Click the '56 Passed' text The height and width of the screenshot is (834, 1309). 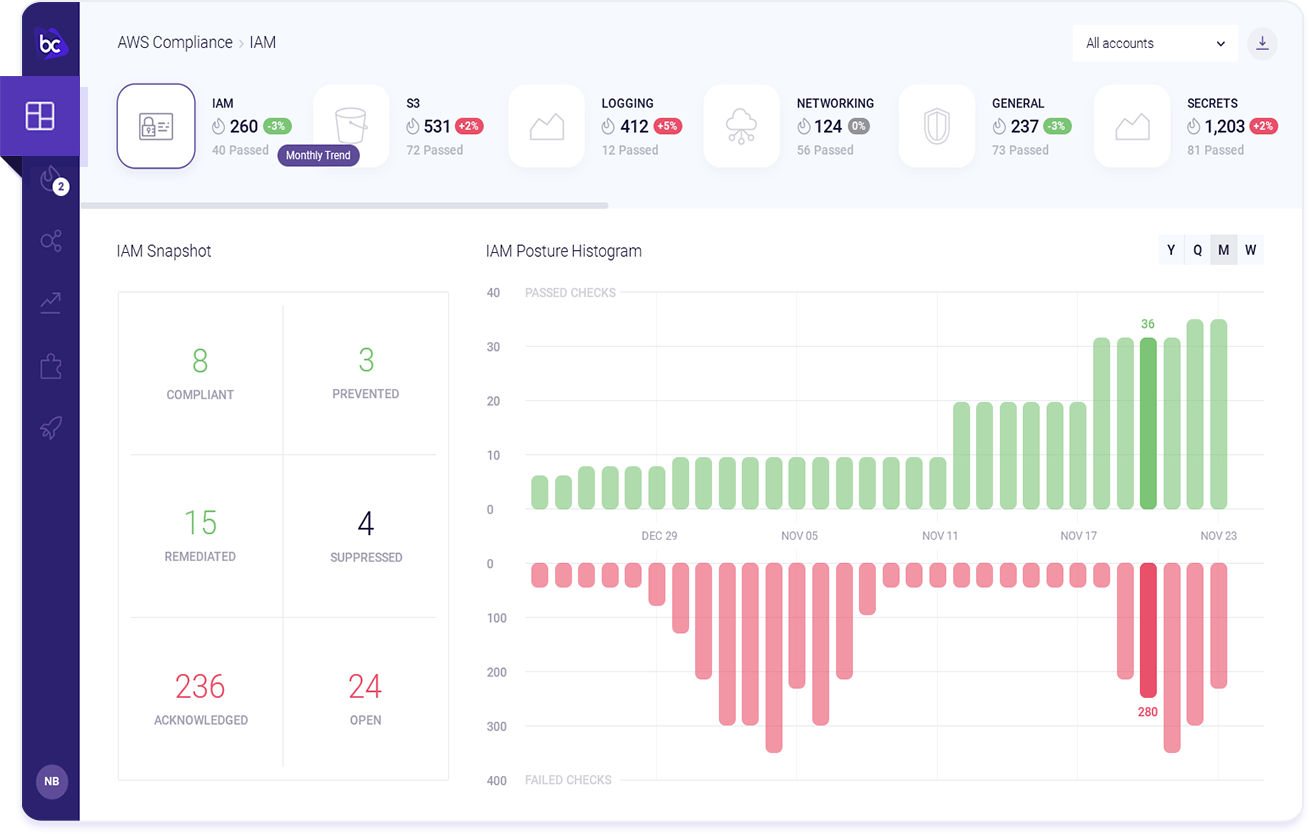coord(825,150)
